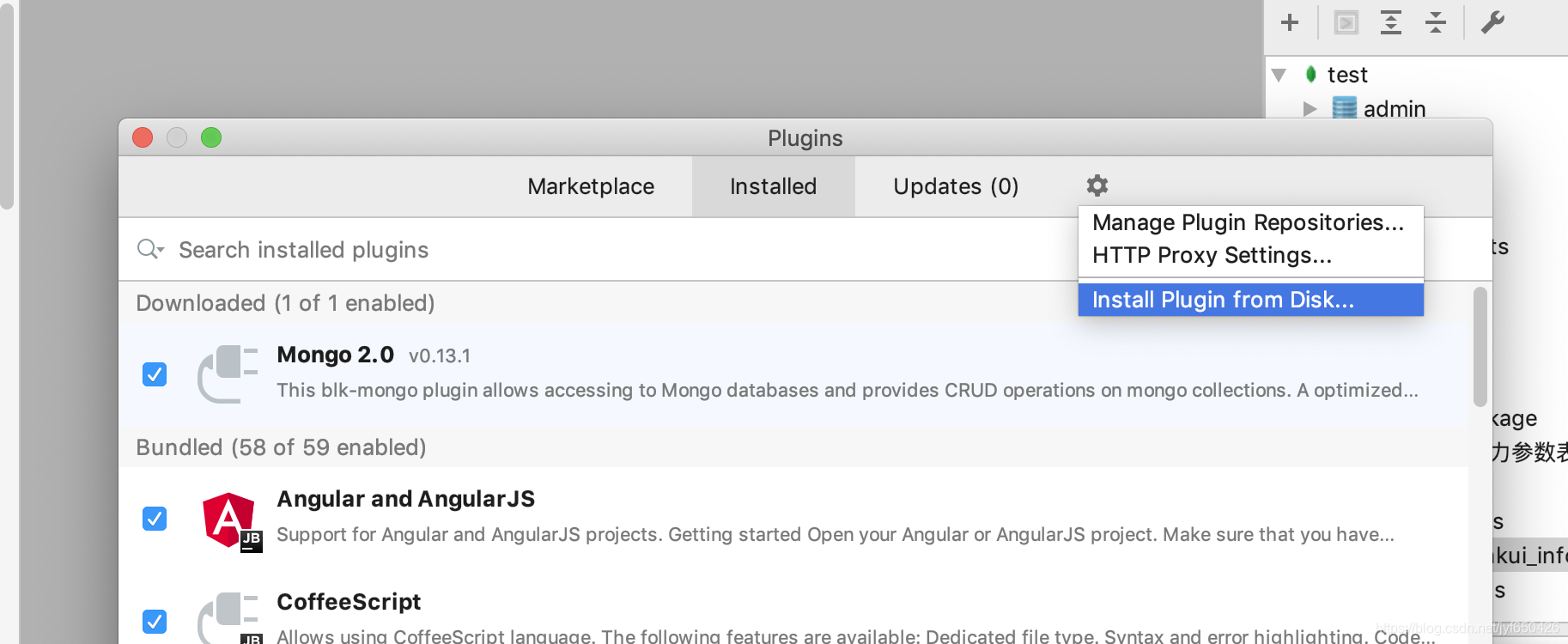Click the Search installed plugins field
This screenshot has height=644, width=1568.
[598, 249]
